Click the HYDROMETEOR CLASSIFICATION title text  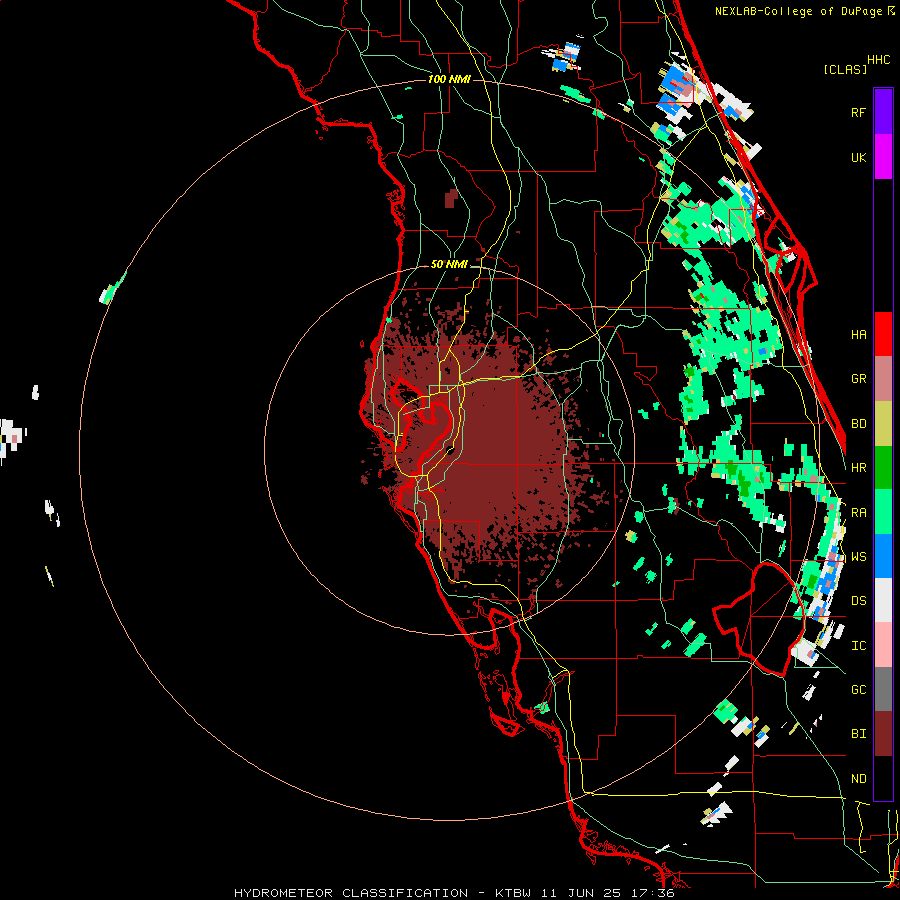pyautogui.click(x=351, y=893)
